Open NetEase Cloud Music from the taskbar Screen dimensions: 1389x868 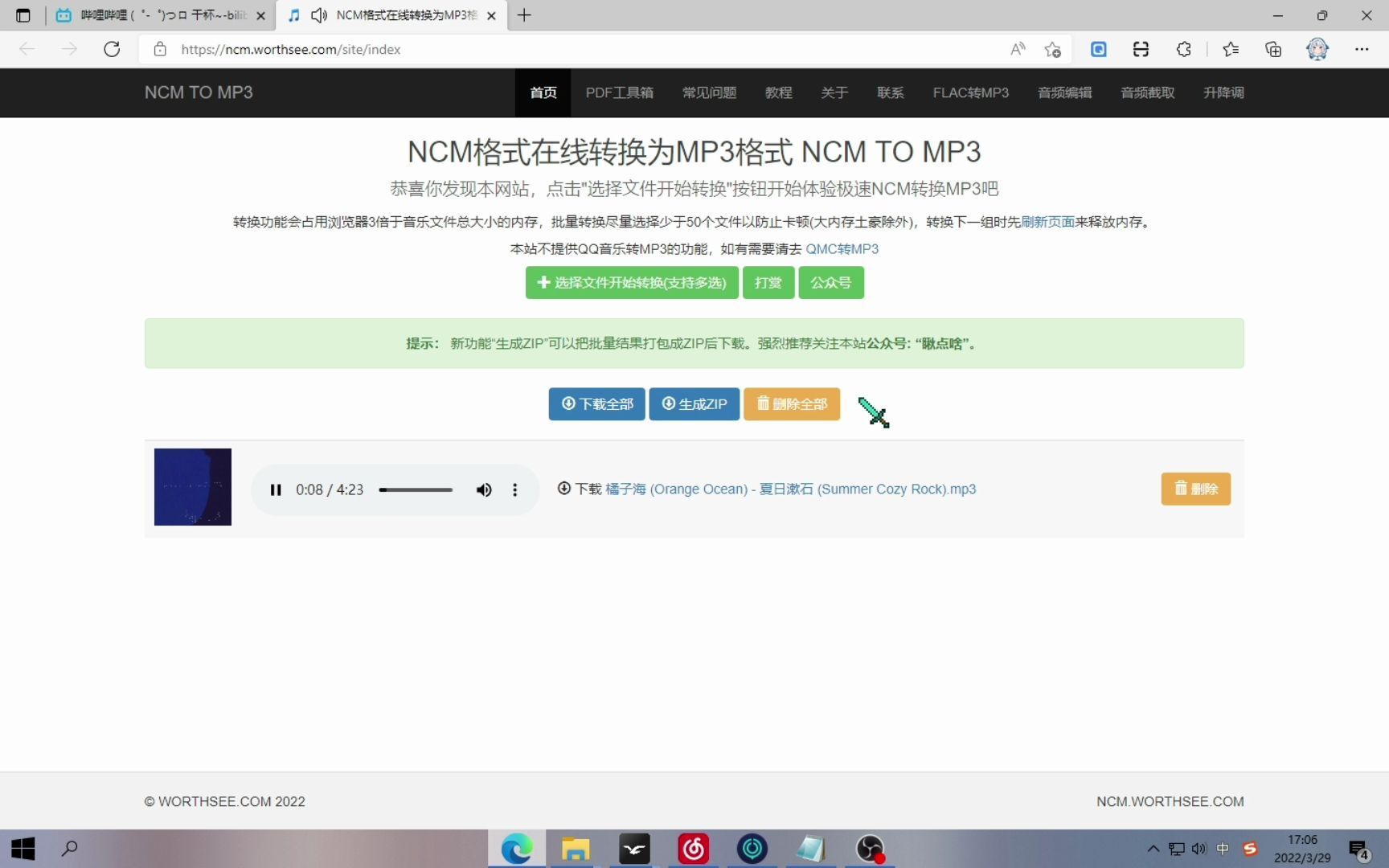(x=694, y=848)
